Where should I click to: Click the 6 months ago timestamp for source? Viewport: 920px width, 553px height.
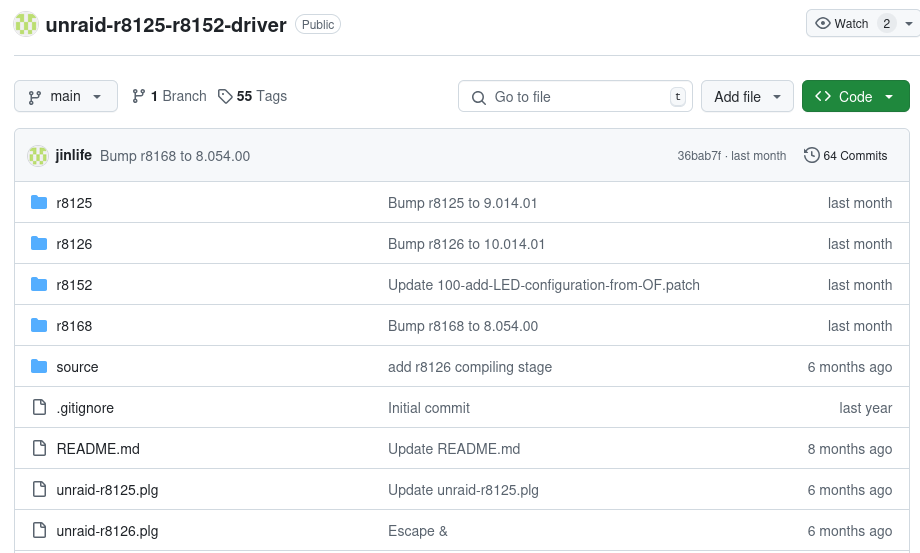tap(850, 367)
